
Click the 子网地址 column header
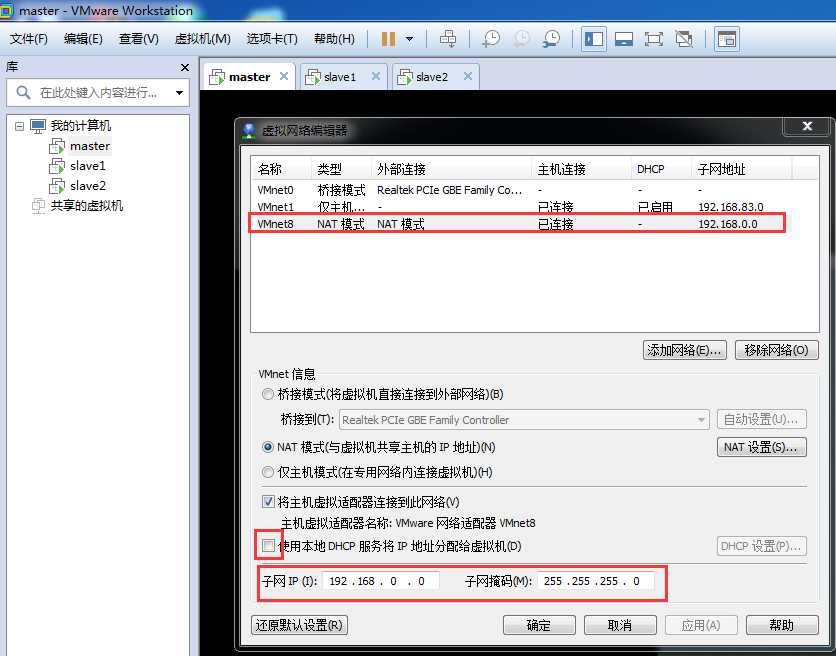741,170
